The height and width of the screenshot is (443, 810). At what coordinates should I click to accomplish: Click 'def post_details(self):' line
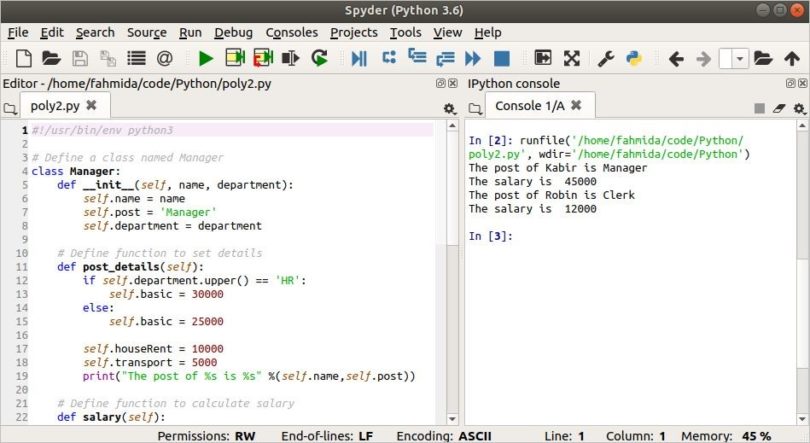pyautogui.click(x=130, y=267)
